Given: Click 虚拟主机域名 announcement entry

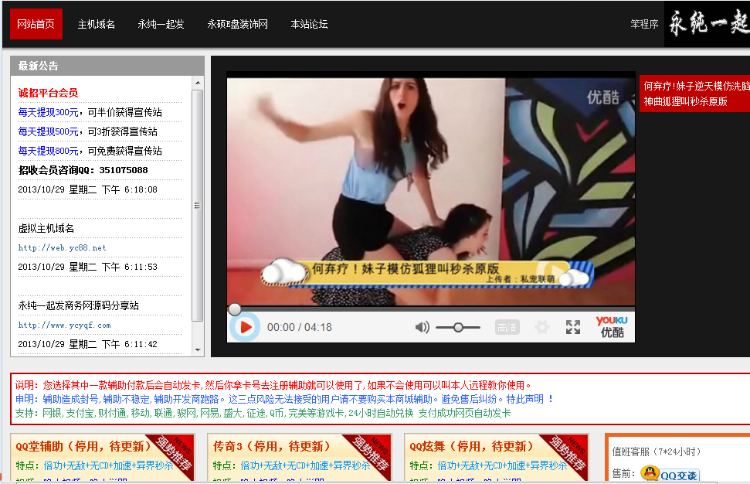Looking at the screenshot, I should [x=46, y=229].
